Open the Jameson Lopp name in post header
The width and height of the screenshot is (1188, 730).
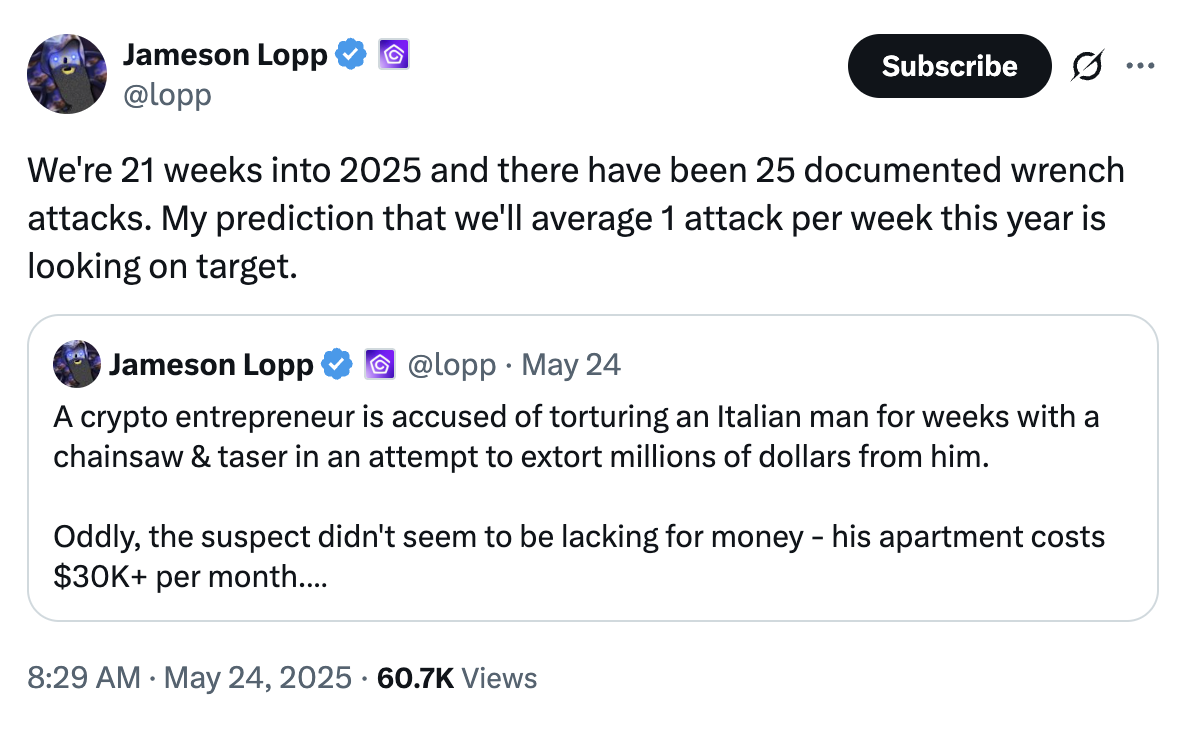pos(225,55)
